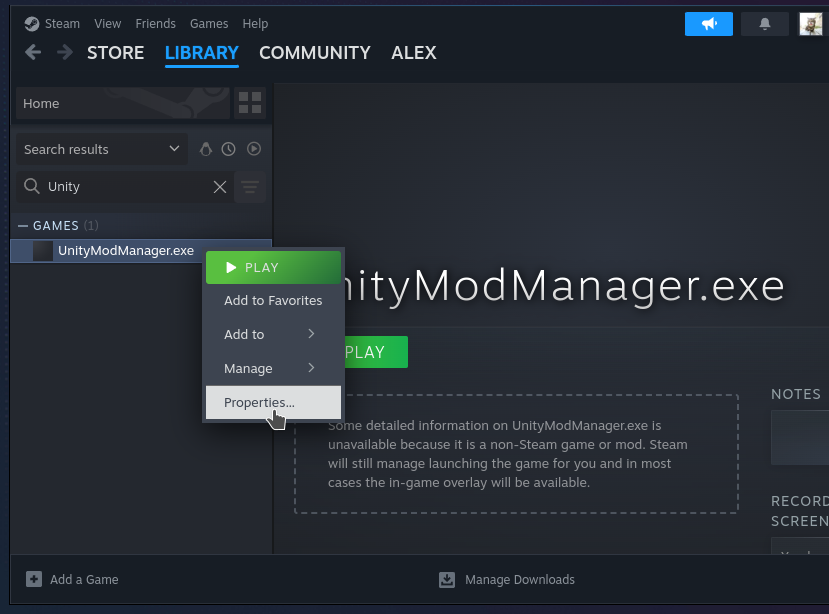This screenshot has height=614, width=829.
Task: Open the View menu
Action: (108, 24)
